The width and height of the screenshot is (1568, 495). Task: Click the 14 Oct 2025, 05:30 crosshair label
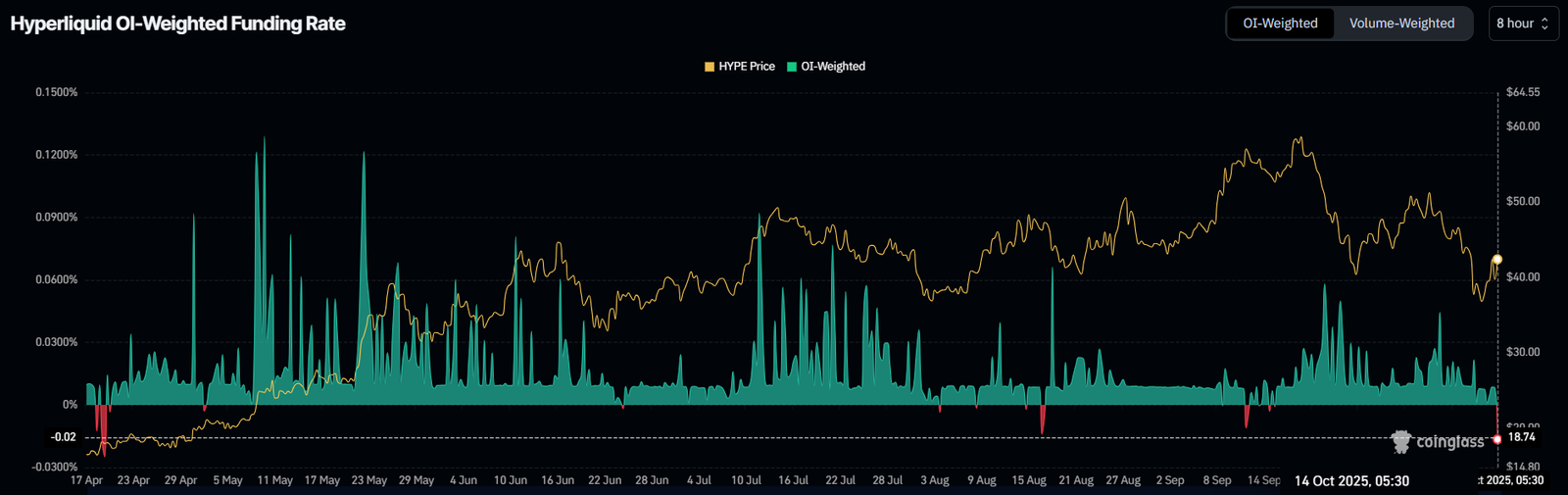pos(1351,480)
